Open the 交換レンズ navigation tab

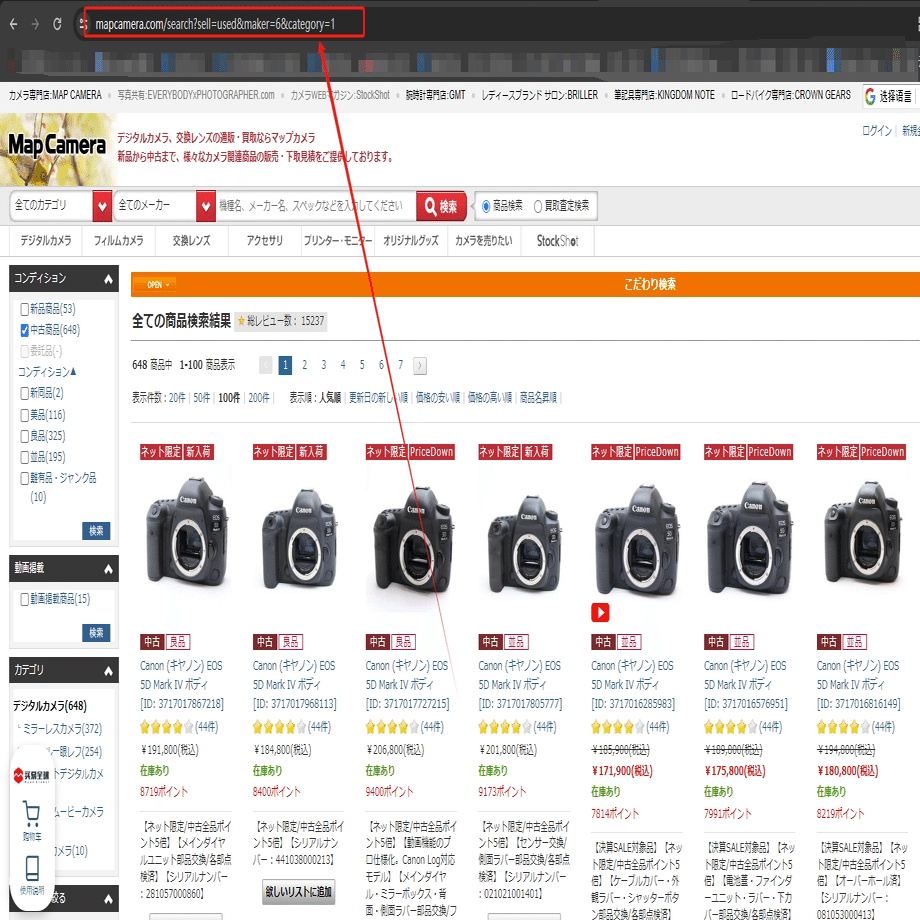coord(191,241)
